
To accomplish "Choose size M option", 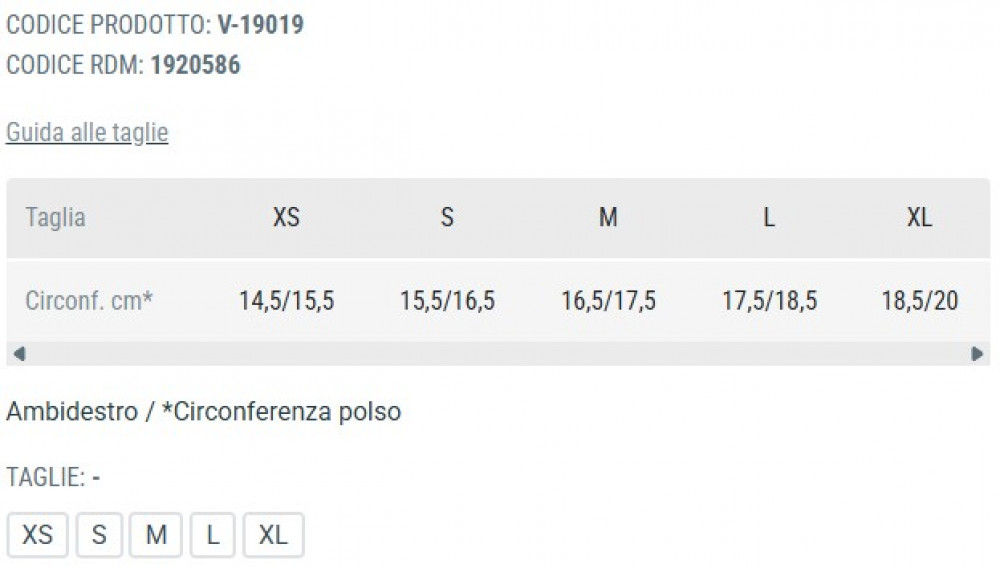I will 156,535.
